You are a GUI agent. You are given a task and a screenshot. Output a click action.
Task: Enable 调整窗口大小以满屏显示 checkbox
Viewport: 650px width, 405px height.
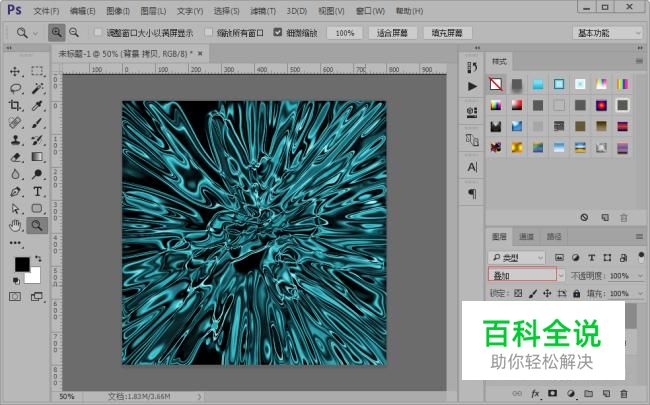click(x=98, y=32)
